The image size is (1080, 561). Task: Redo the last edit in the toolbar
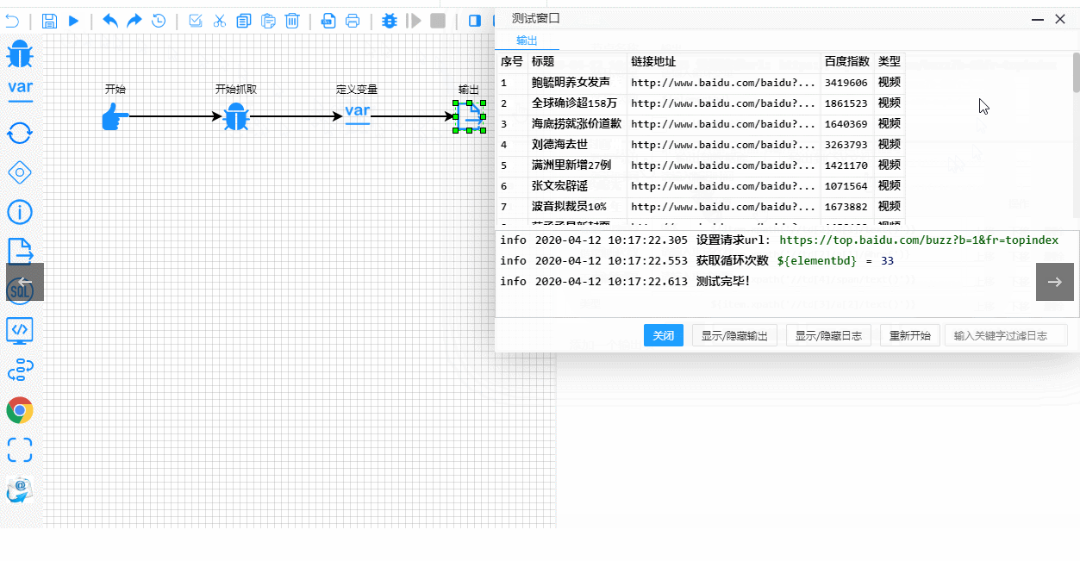click(x=134, y=21)
